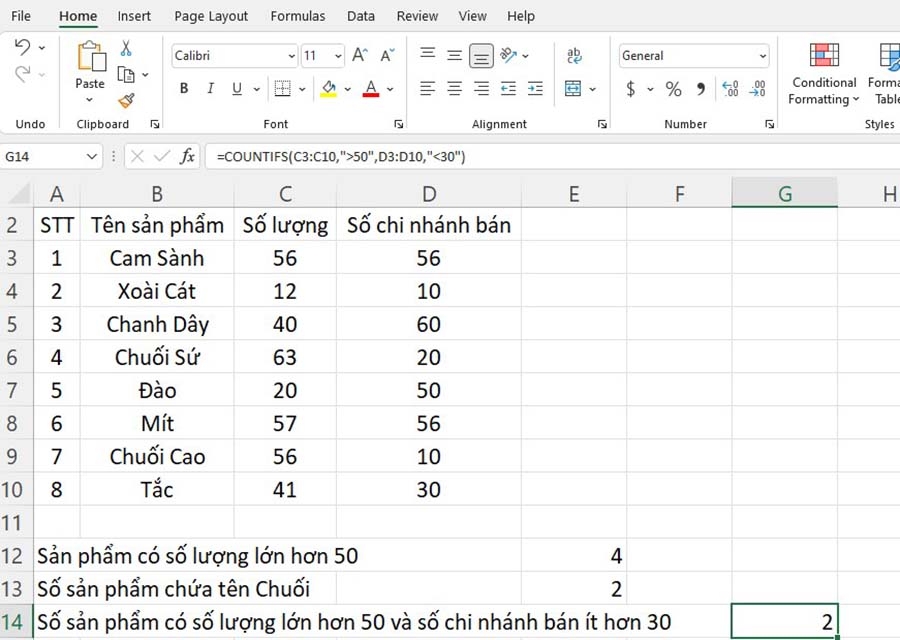Click the formula bar COUNTIFS text
This screenshot has width=900, height=640.
point(341,156)
